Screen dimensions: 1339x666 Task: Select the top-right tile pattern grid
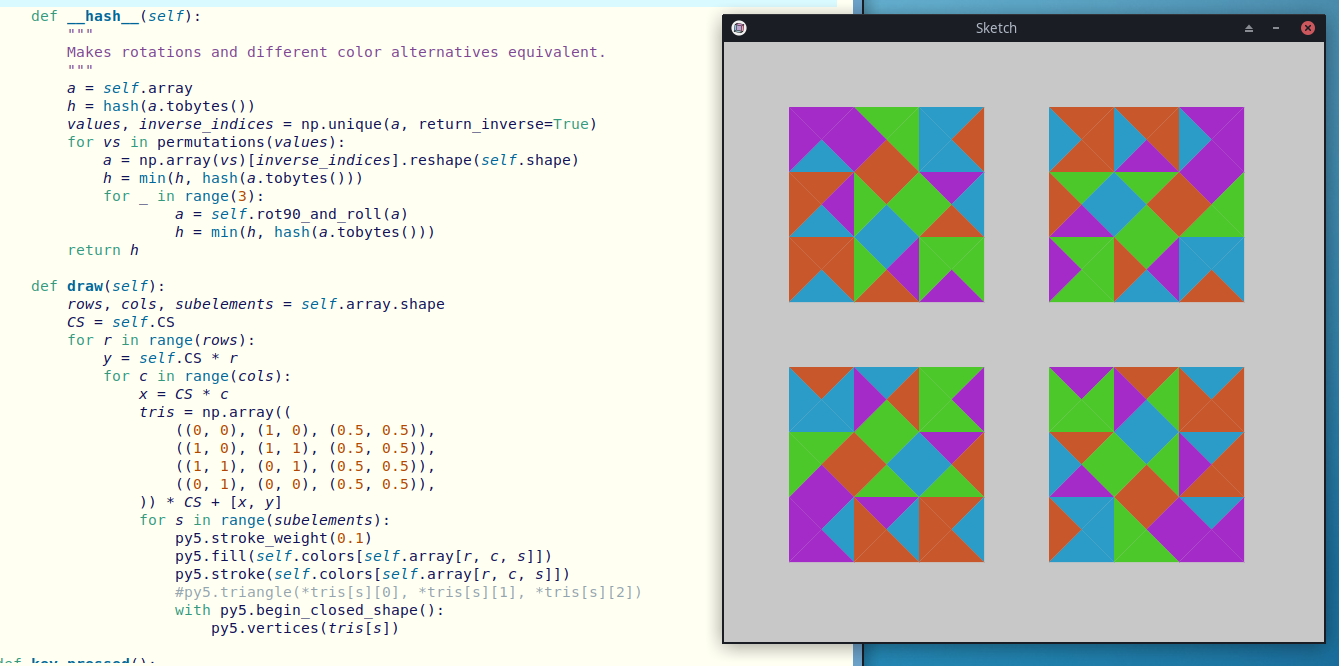[x=1146, y=204]
